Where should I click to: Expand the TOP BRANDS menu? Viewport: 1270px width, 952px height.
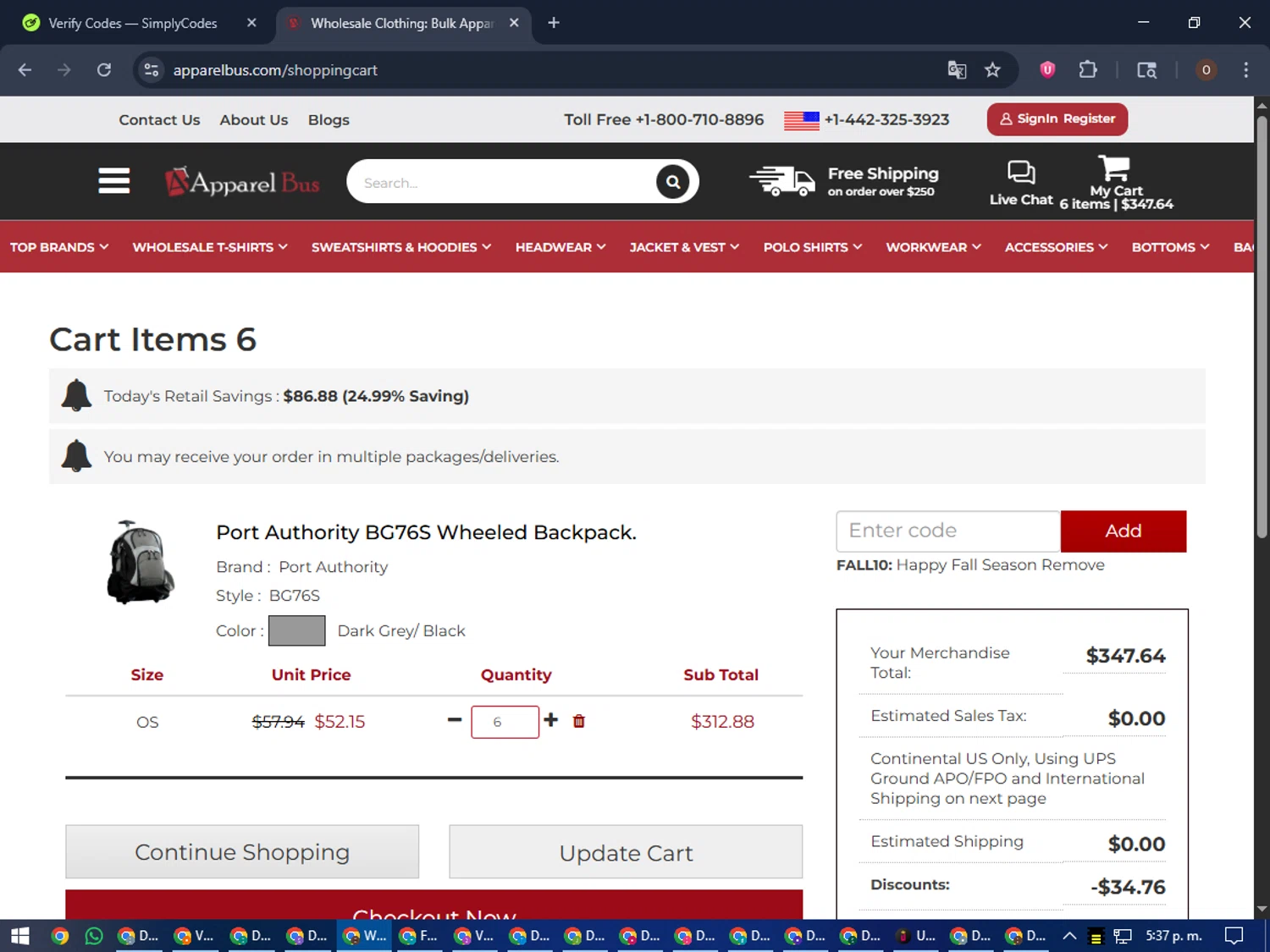[59, 247]
